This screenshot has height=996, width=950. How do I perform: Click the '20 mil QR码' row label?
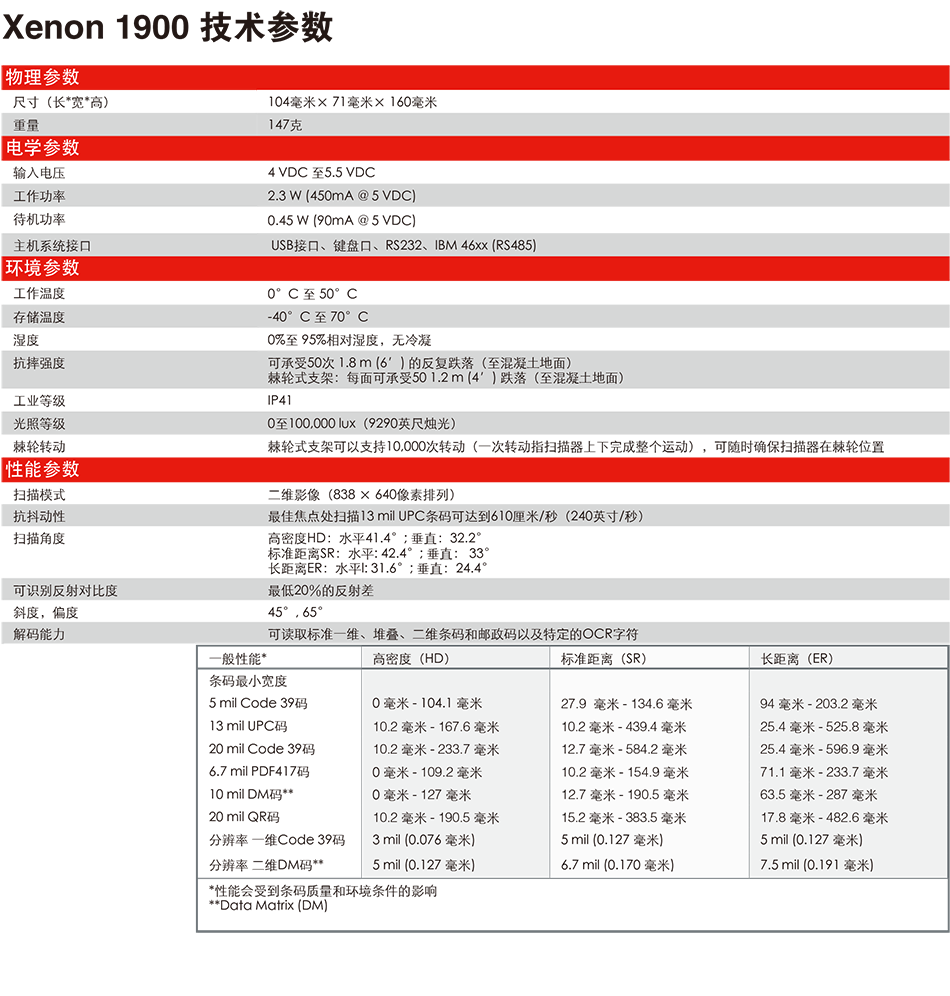[x=244, y=817]
